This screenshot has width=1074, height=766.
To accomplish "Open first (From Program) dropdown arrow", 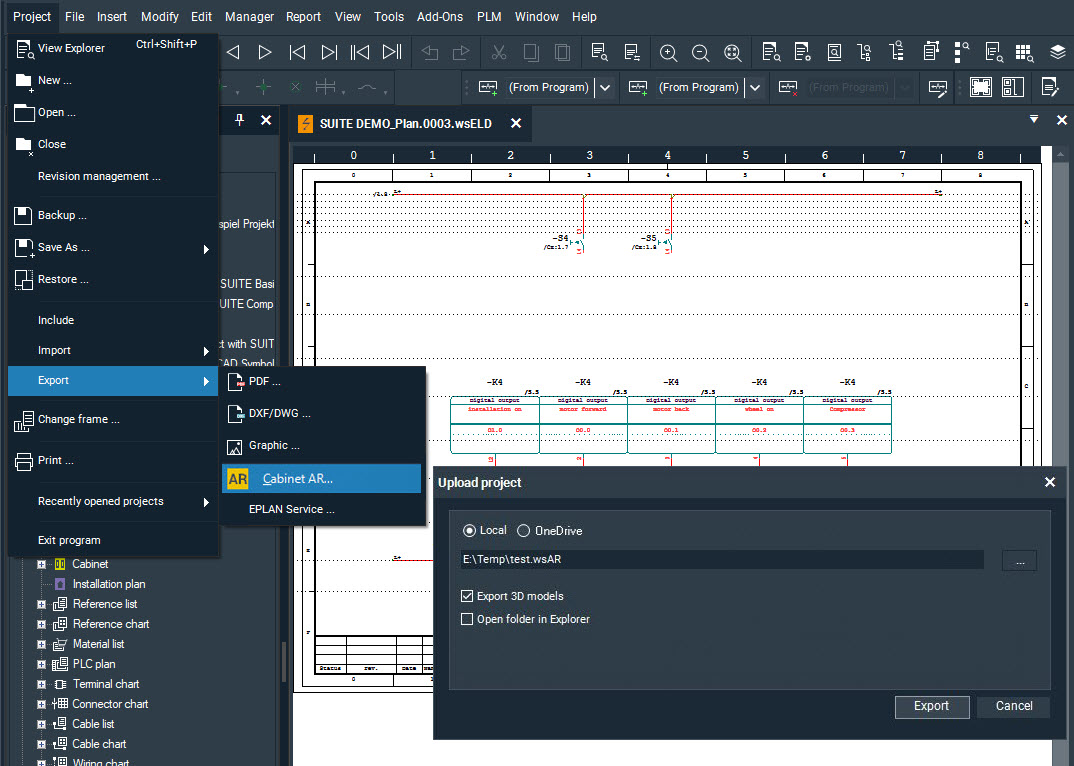I will tap(605, 88).
